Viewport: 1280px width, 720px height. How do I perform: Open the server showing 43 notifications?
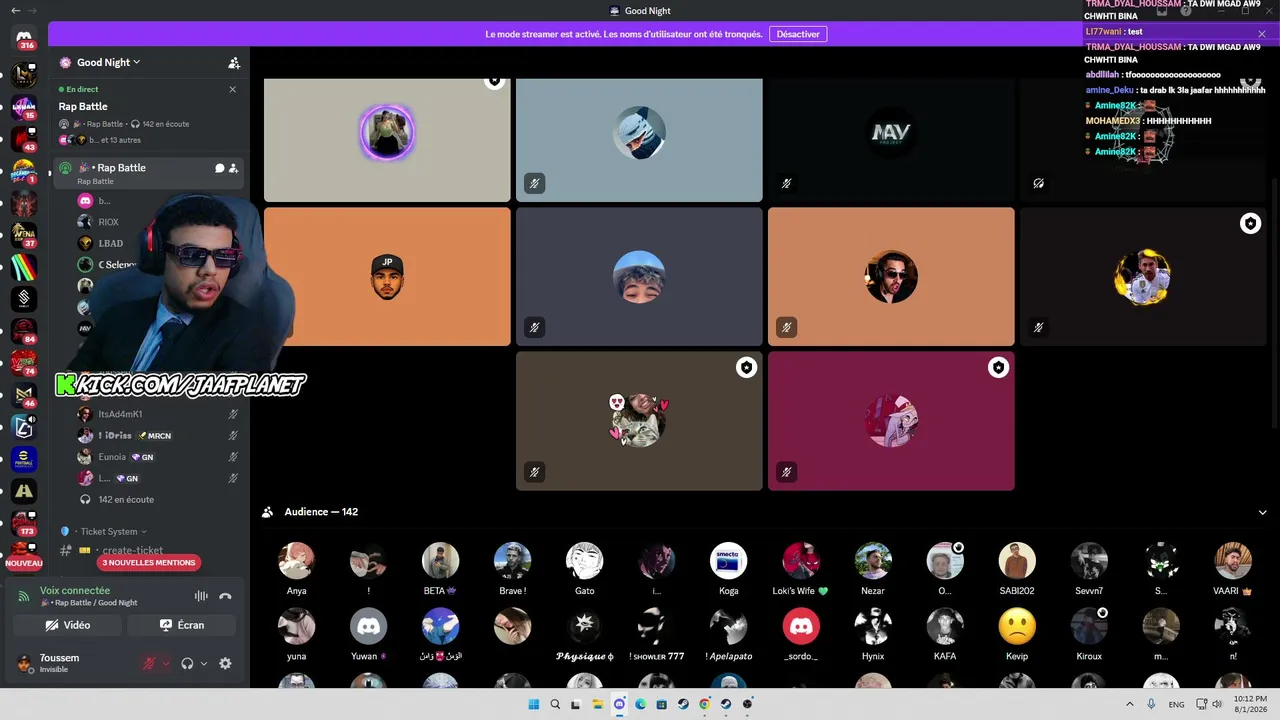(24, 139)
